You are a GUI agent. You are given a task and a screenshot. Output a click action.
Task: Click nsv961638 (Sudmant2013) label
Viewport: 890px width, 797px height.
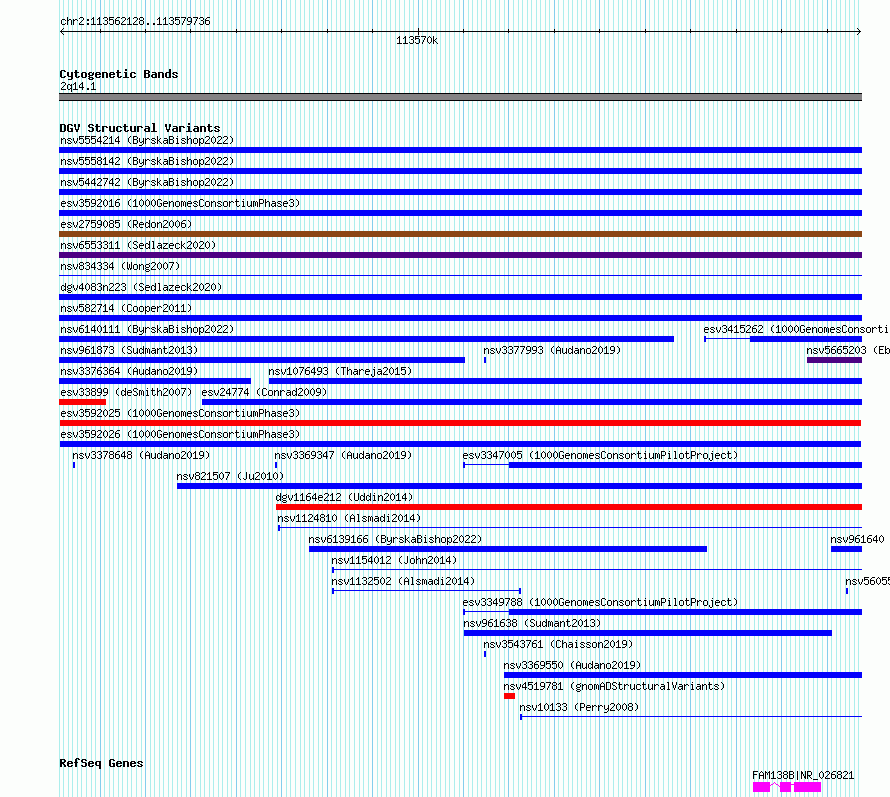coord(532,623)
